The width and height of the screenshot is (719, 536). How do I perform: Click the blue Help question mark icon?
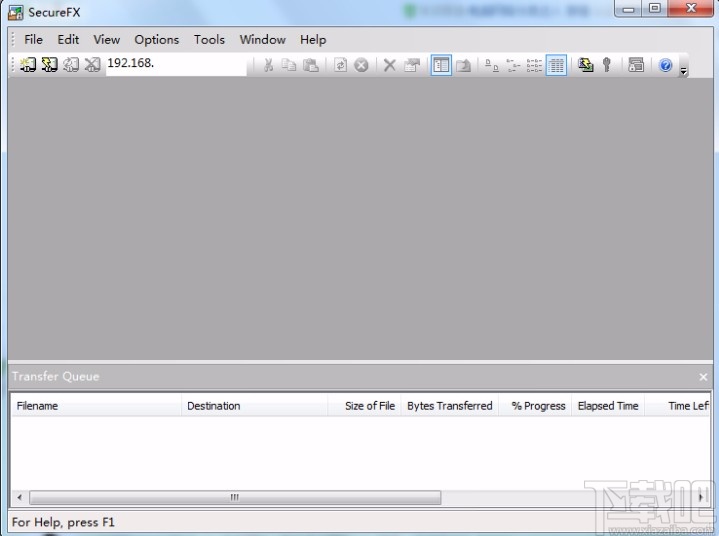coord(665,65)
